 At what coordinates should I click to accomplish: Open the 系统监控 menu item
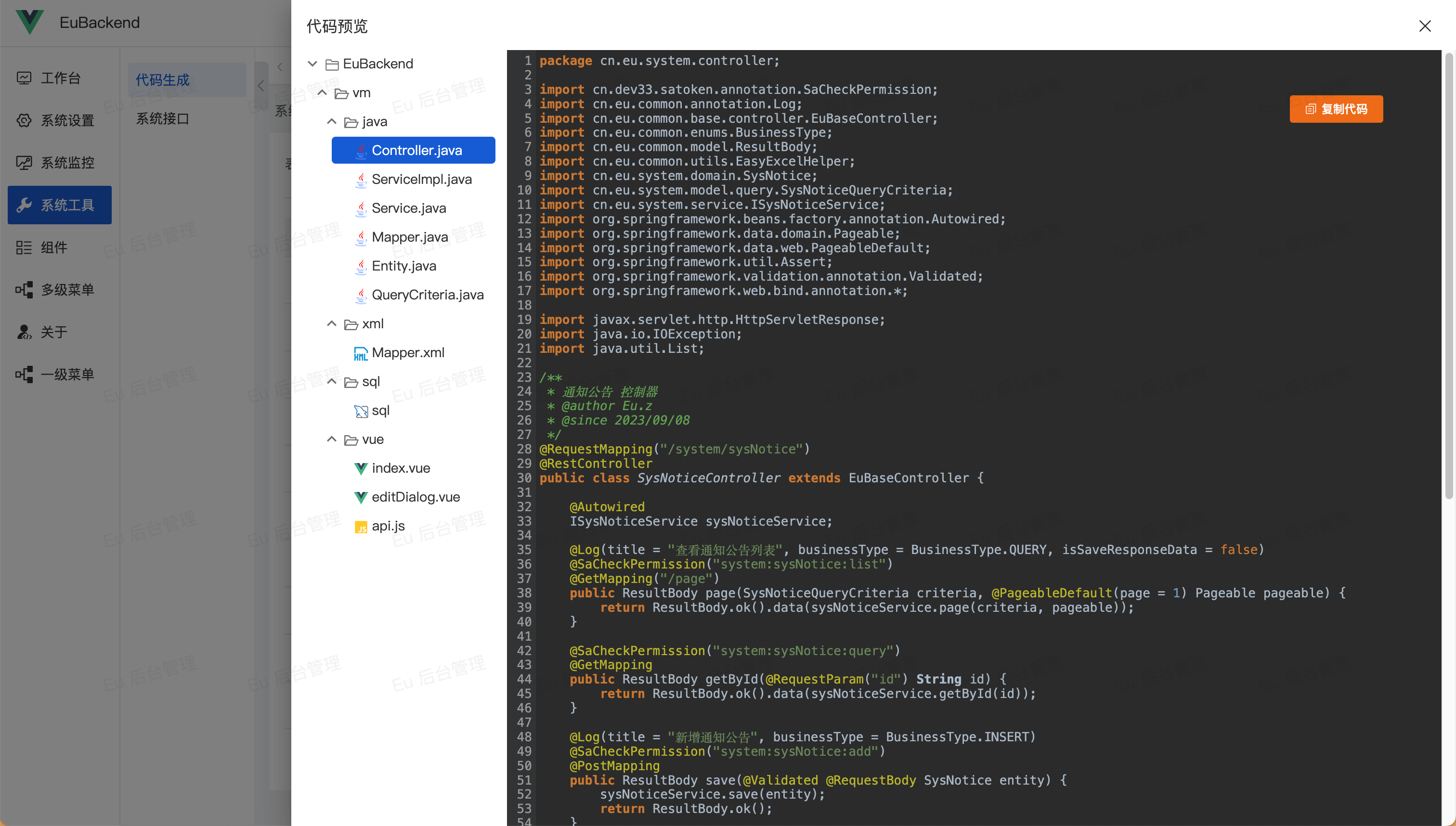(60, 163)
